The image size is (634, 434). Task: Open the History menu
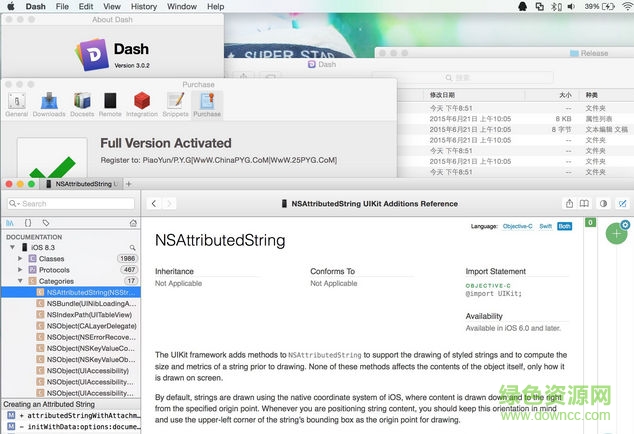(x=144, y=6)
